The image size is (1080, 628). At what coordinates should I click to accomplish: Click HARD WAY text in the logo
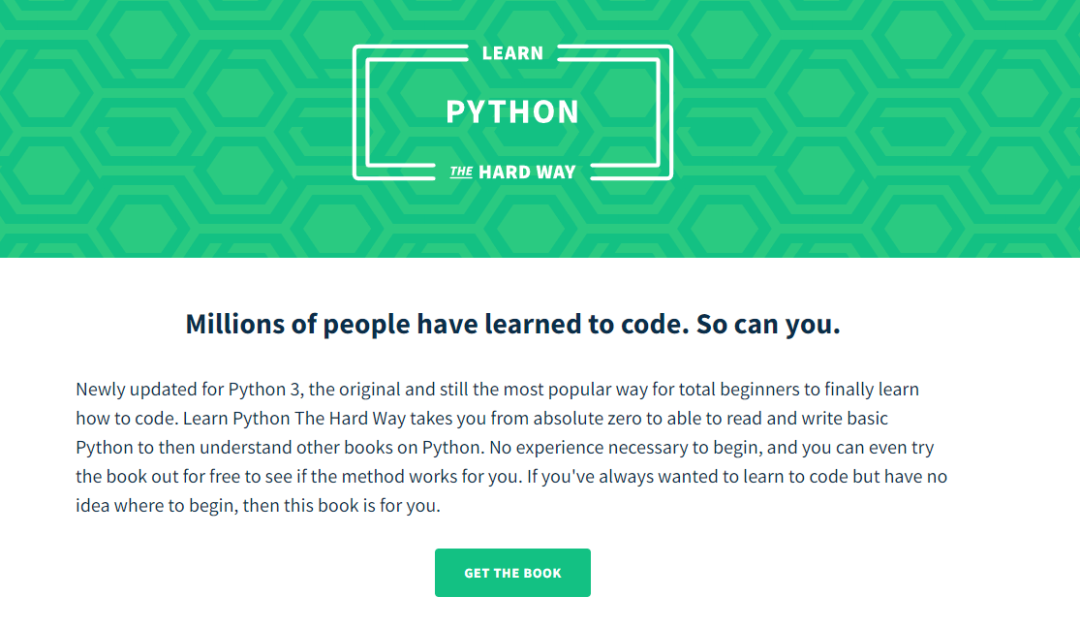point(527,172)
